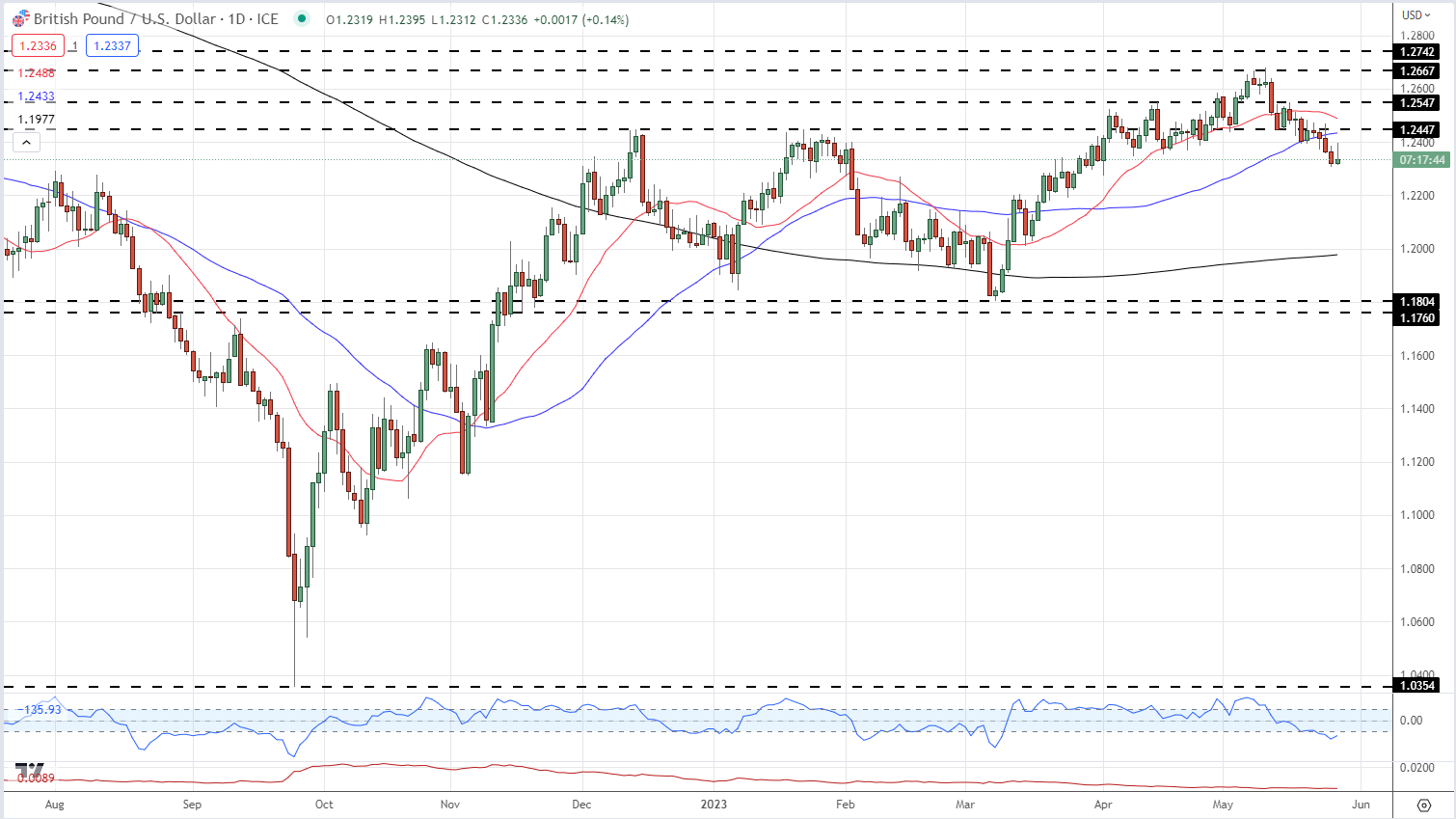The width and height of the screenshot is (1456, 819).
Task: Select the 1.2667 horizontal line price label
Action: point(1416,71)
